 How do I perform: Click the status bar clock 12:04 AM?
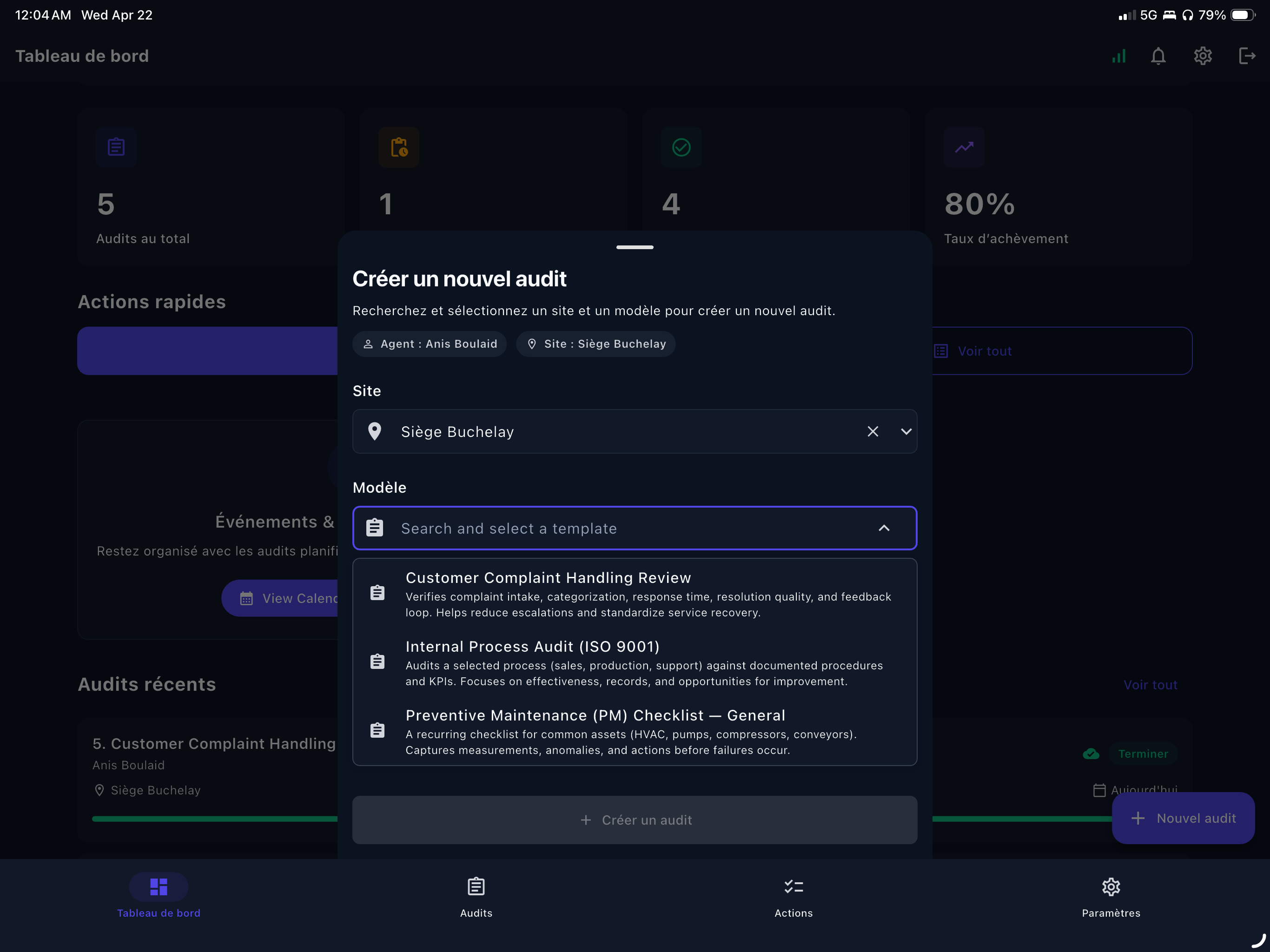point(43,15)
